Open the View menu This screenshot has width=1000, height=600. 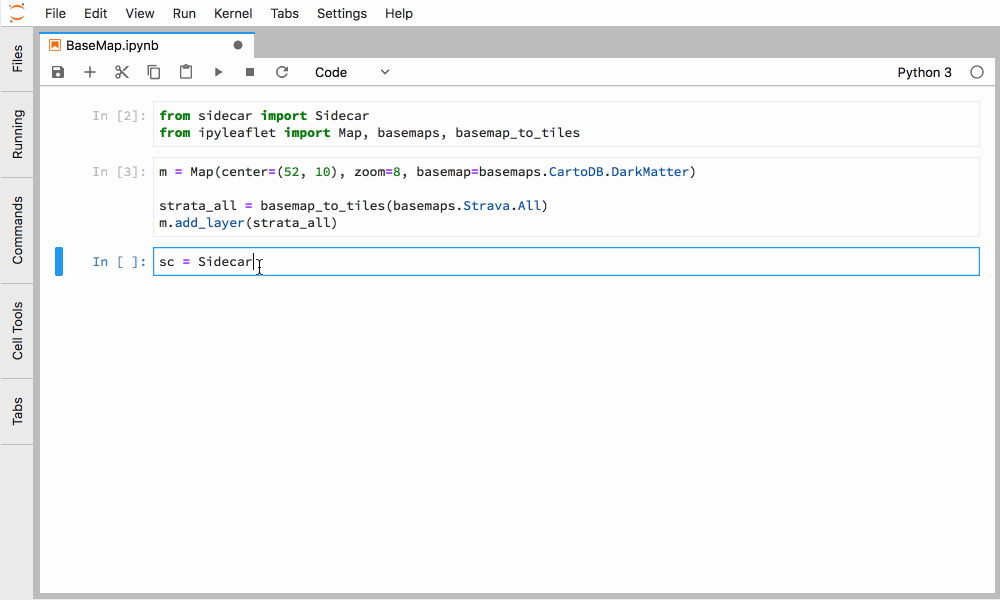point(140,13)
